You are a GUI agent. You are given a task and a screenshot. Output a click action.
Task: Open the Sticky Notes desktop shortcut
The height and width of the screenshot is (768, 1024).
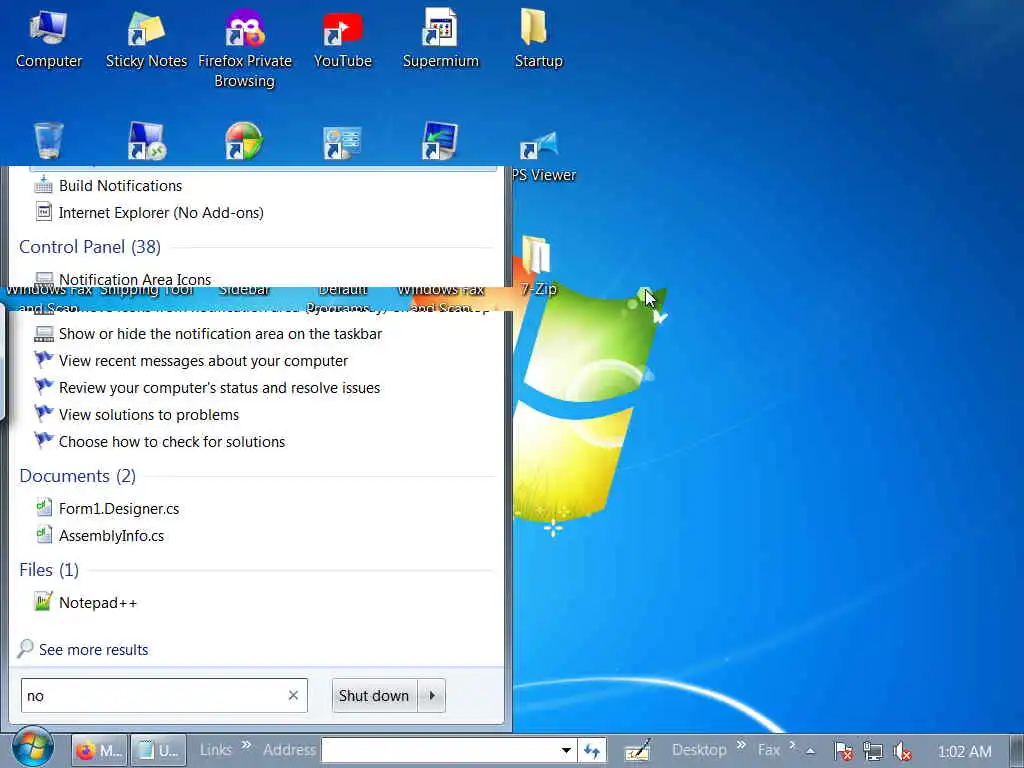[x=146, y=39]
